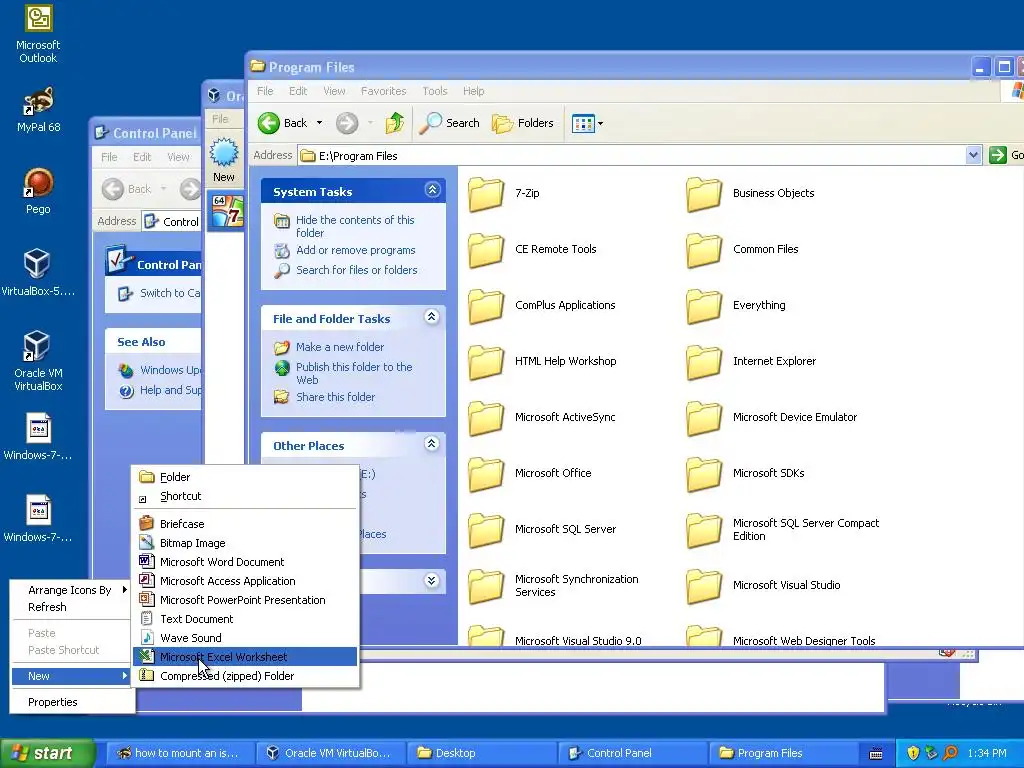Image resolution: width=1024 pixels, height=768 pixels.
Task: Choose Text Document from New submenu
Action: (245, 619)
